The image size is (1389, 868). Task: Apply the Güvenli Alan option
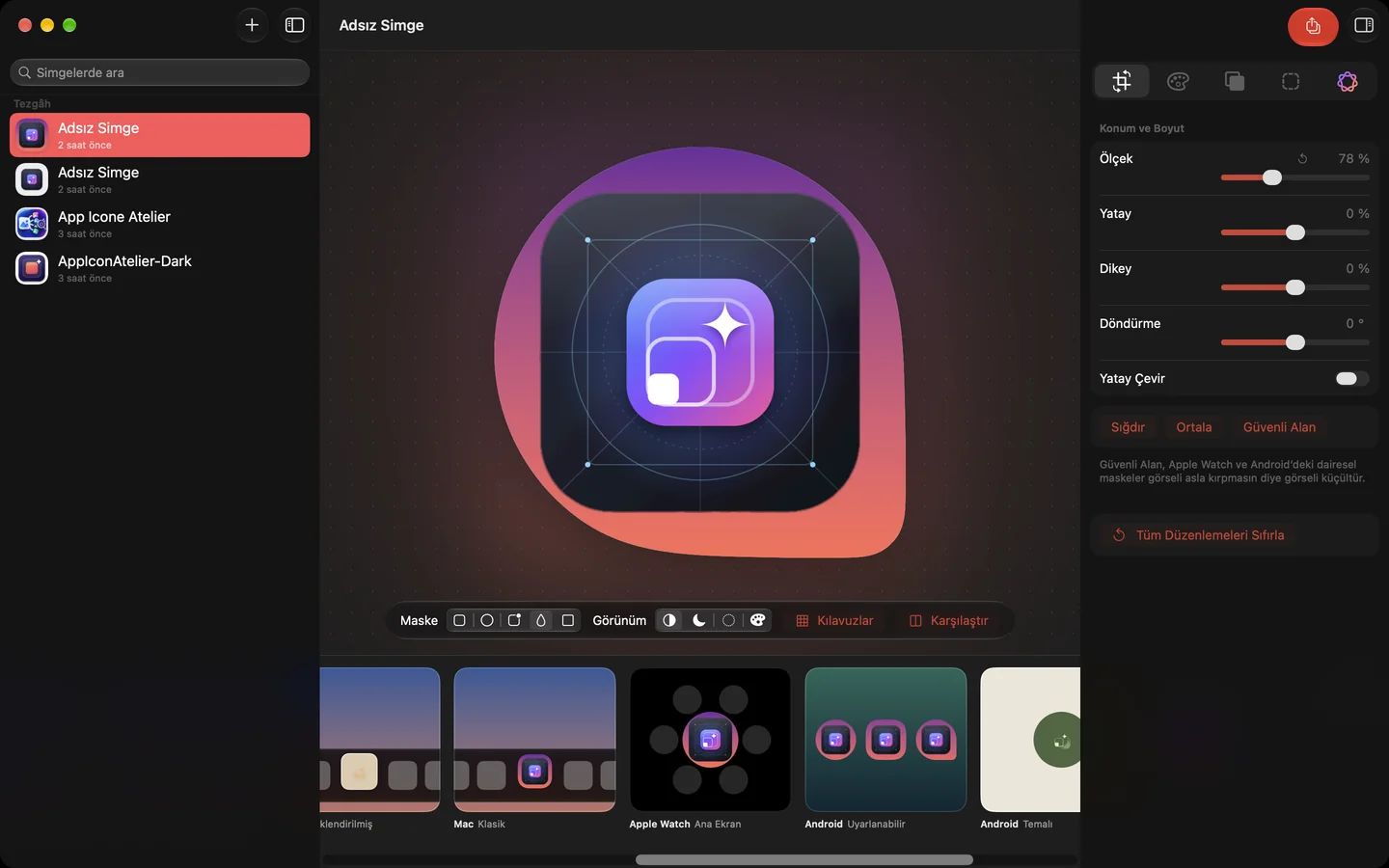click(x=1279, y=427)
